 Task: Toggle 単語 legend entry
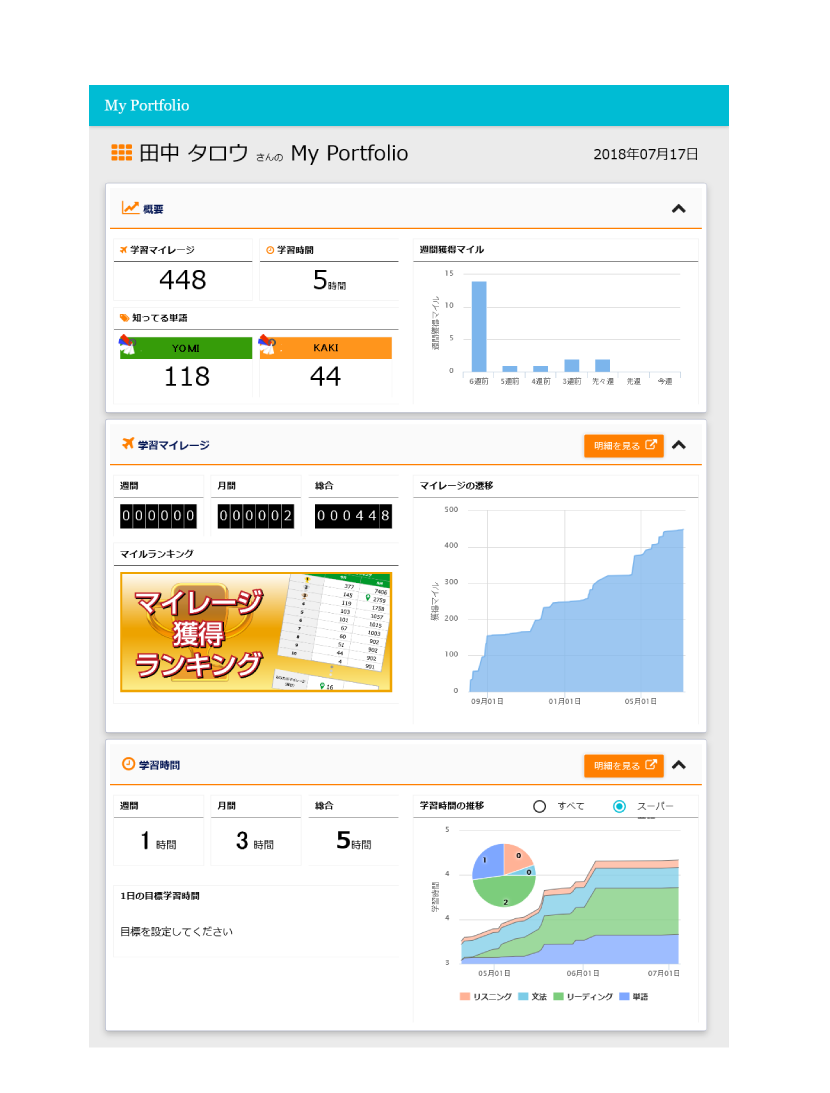pos(633,996)
